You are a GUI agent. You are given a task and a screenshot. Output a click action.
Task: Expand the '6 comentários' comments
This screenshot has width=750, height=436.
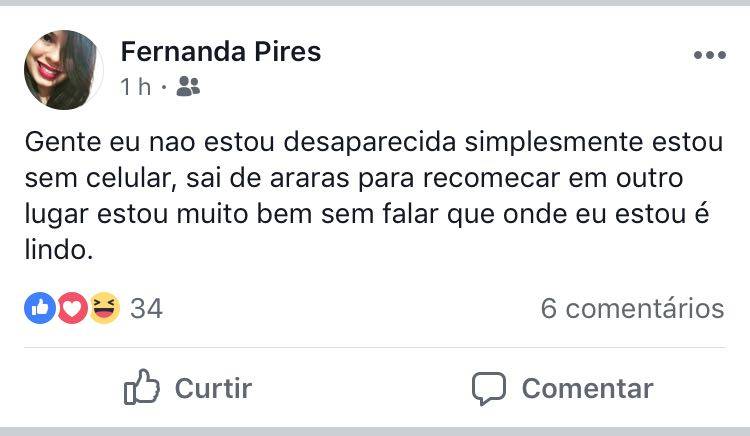click(632, 309)
